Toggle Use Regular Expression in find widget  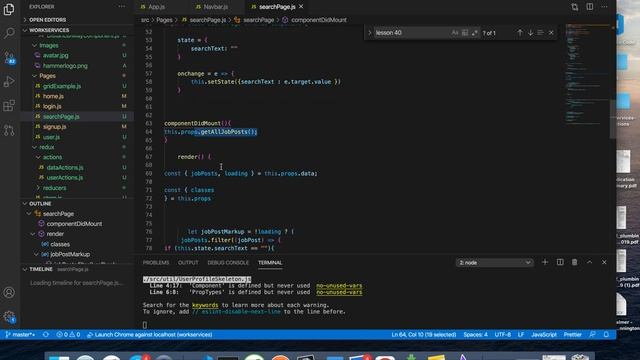point(475,33)
